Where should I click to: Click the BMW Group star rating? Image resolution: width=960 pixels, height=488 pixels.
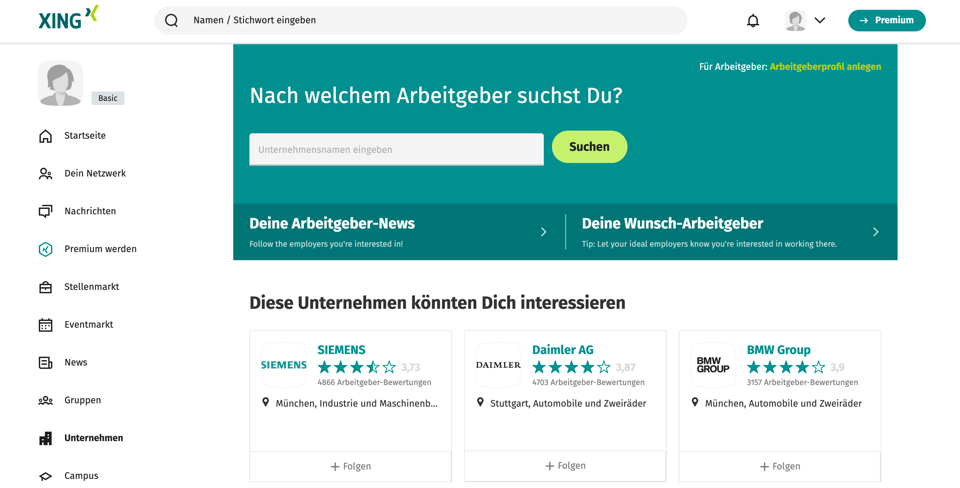786,367
